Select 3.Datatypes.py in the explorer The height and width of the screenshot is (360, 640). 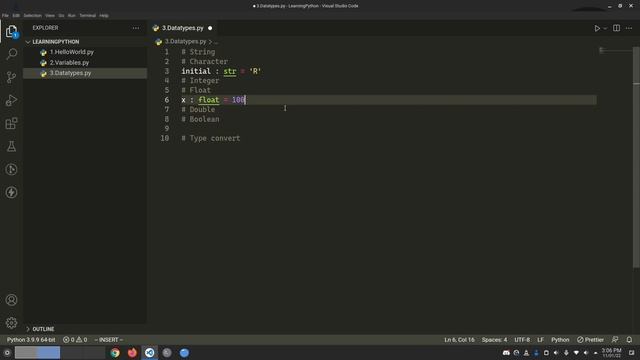coord(85,73)
